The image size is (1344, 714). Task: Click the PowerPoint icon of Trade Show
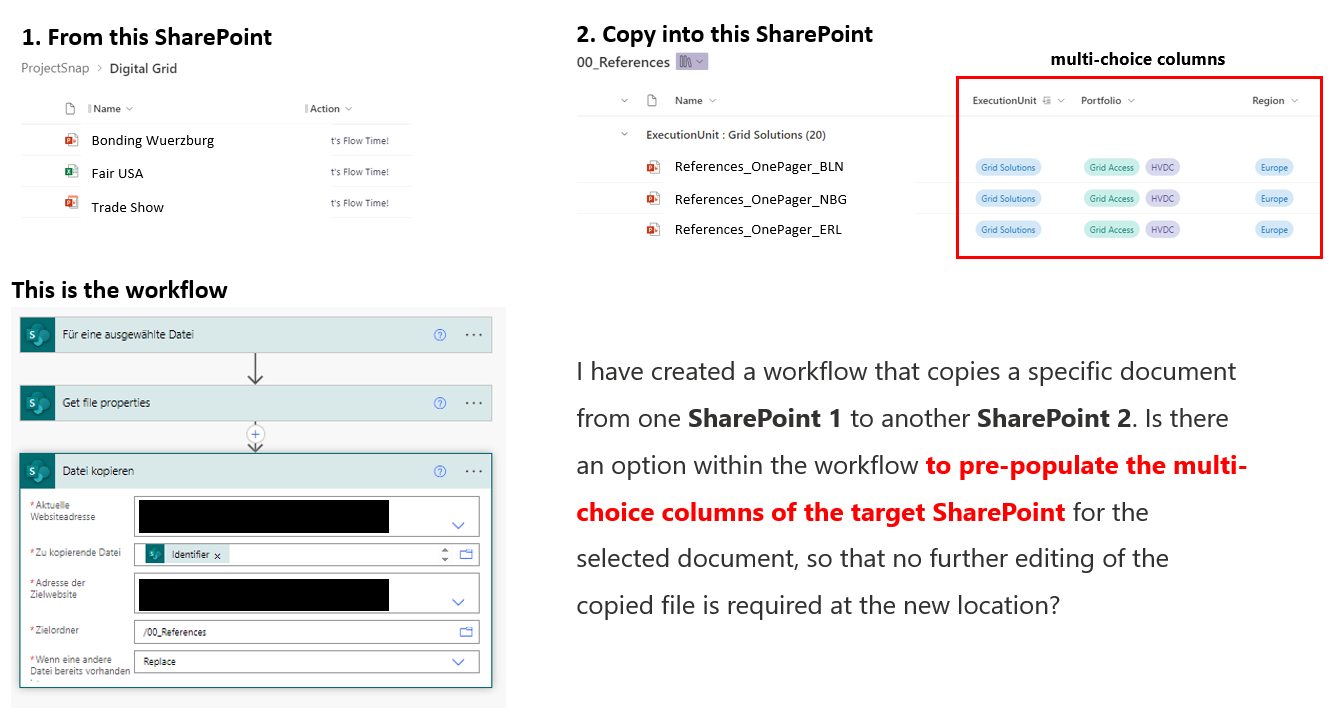[x=71, y=202]
